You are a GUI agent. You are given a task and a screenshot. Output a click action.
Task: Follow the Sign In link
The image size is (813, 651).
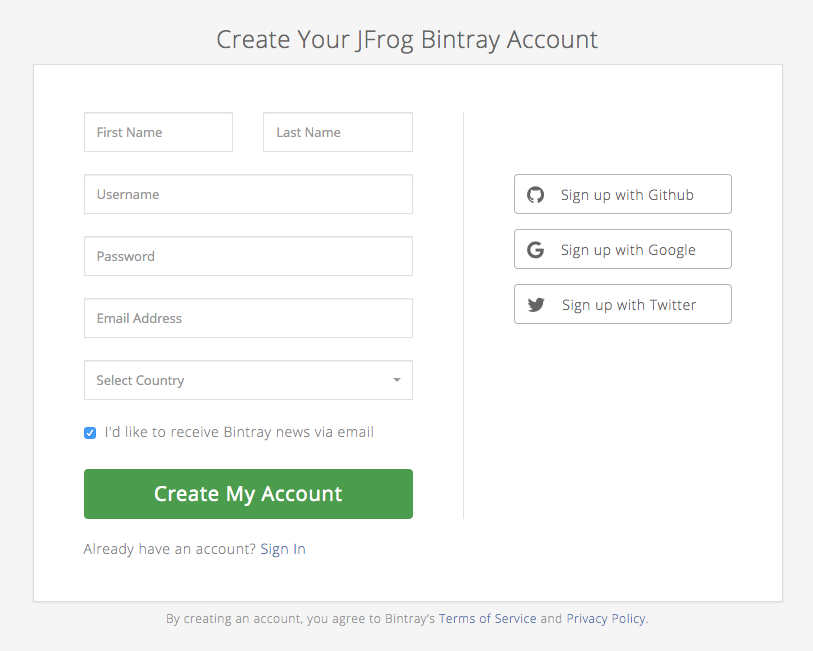[x=283, y=549]
